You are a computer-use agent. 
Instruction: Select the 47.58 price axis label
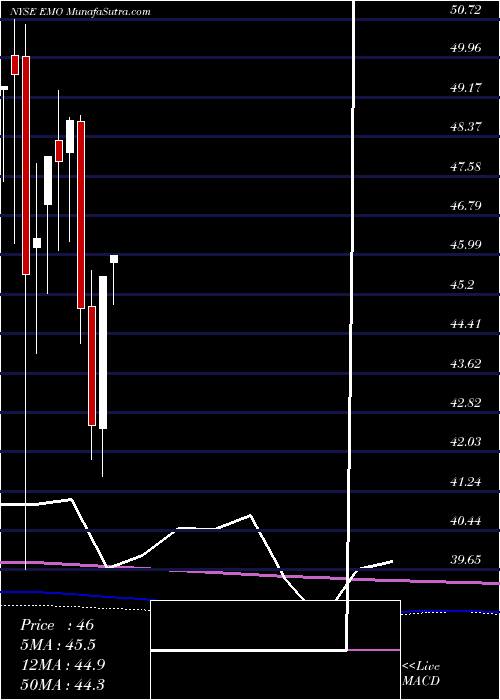pos(466,167)
